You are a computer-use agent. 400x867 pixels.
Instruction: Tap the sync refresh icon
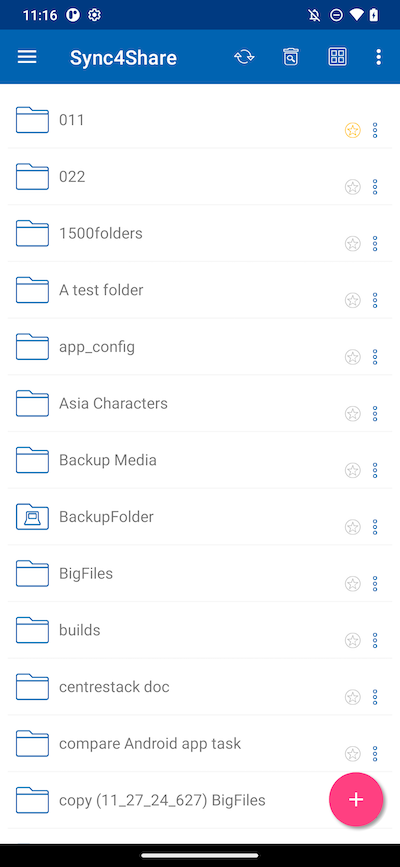[x=244, y=57]
